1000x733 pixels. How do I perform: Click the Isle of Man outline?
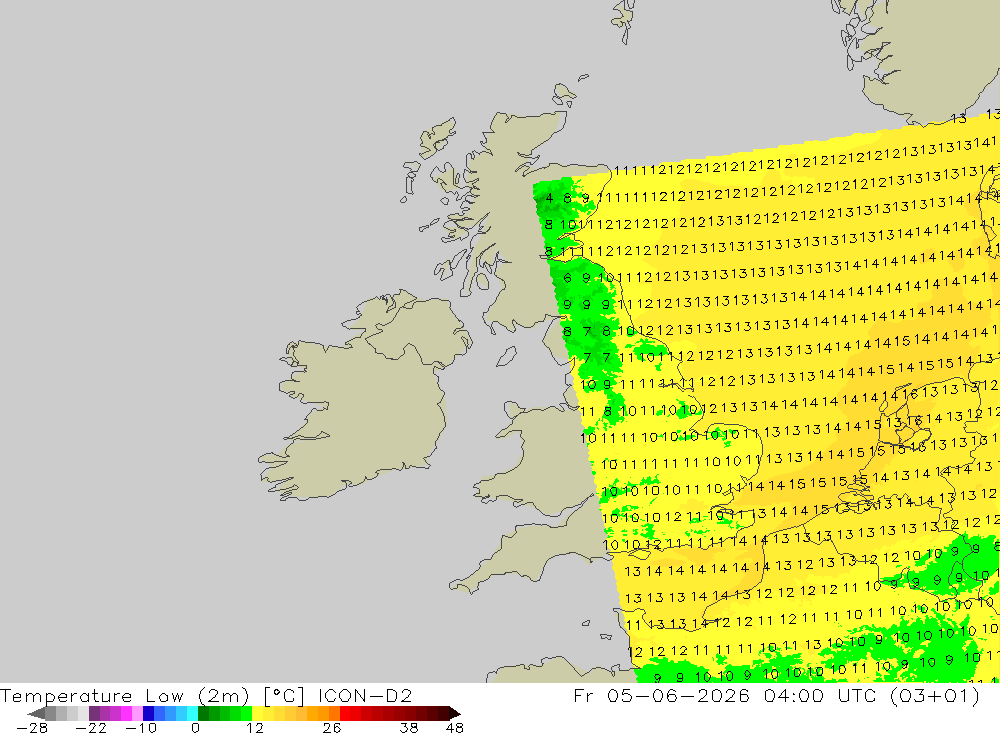(506, 357)
